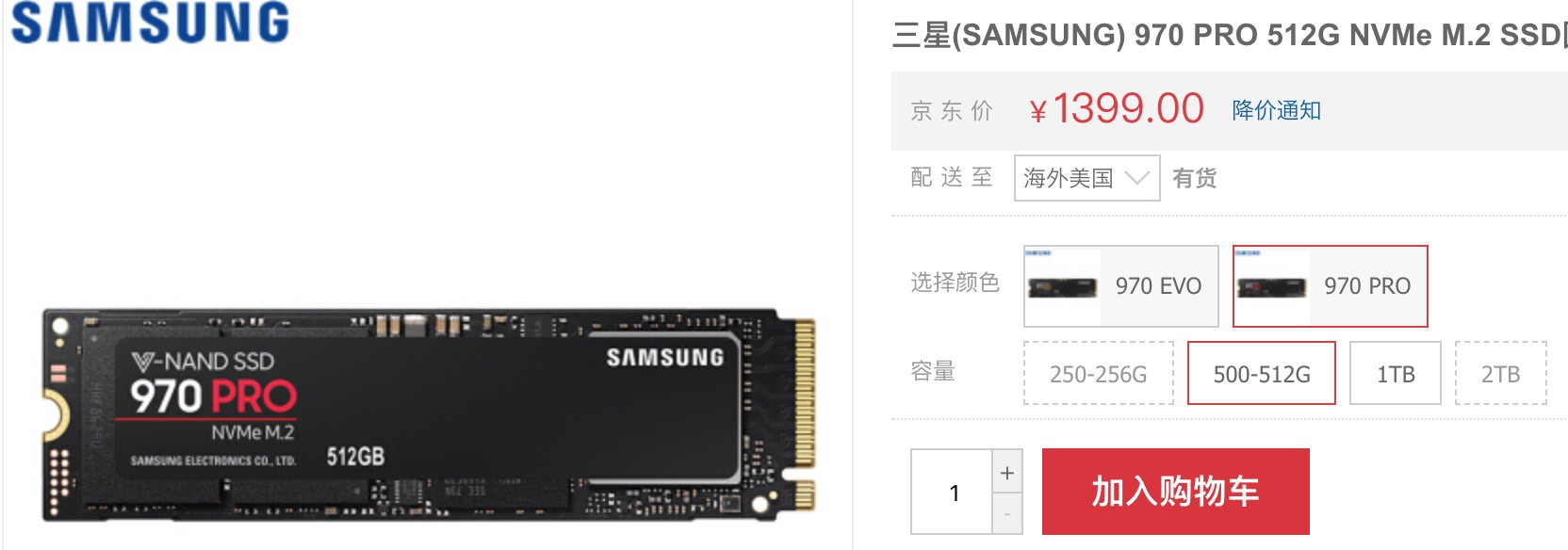Choose the 1TB capacity option
Screen dimensions: 1568x550
pos(1396,374)
